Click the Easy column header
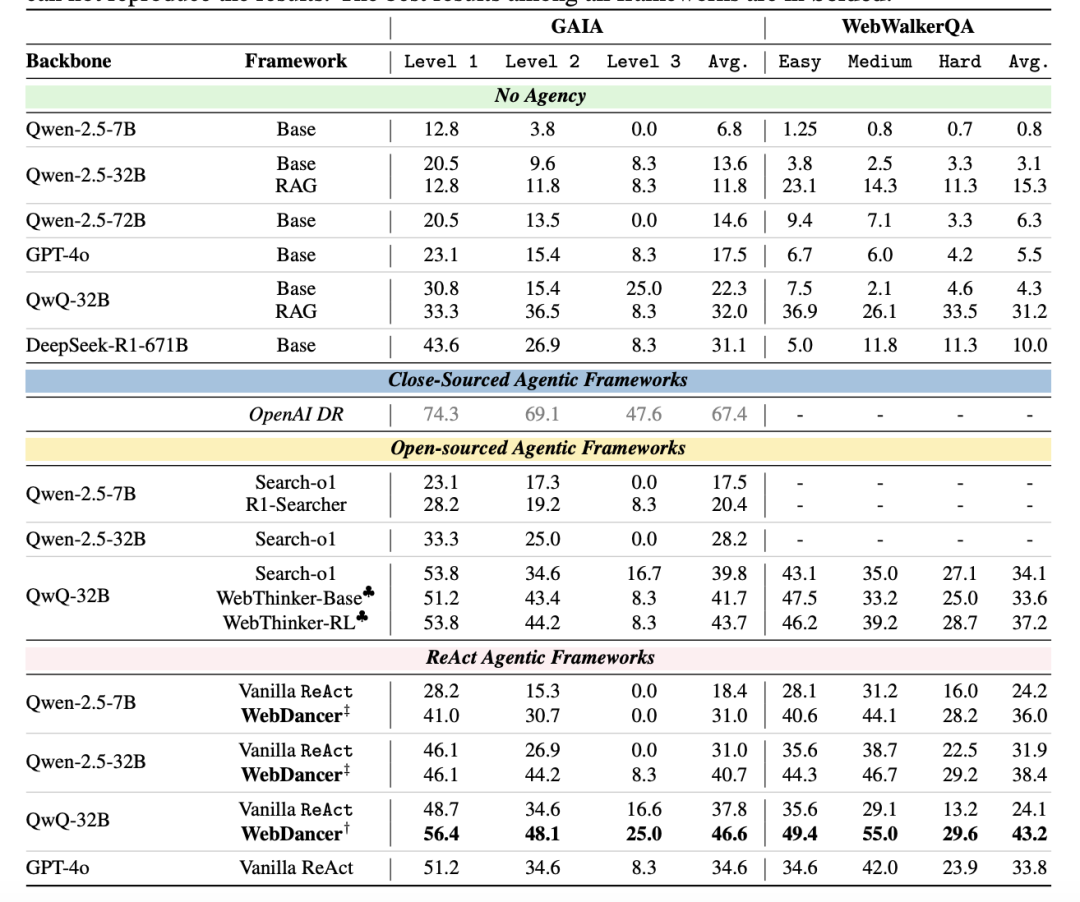 (800, 62)
